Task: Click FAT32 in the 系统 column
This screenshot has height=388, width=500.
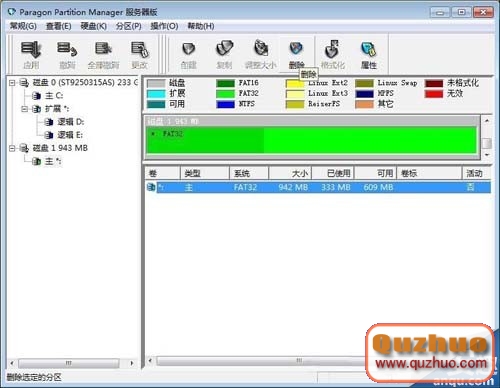Action: click(x=245, y=187)
